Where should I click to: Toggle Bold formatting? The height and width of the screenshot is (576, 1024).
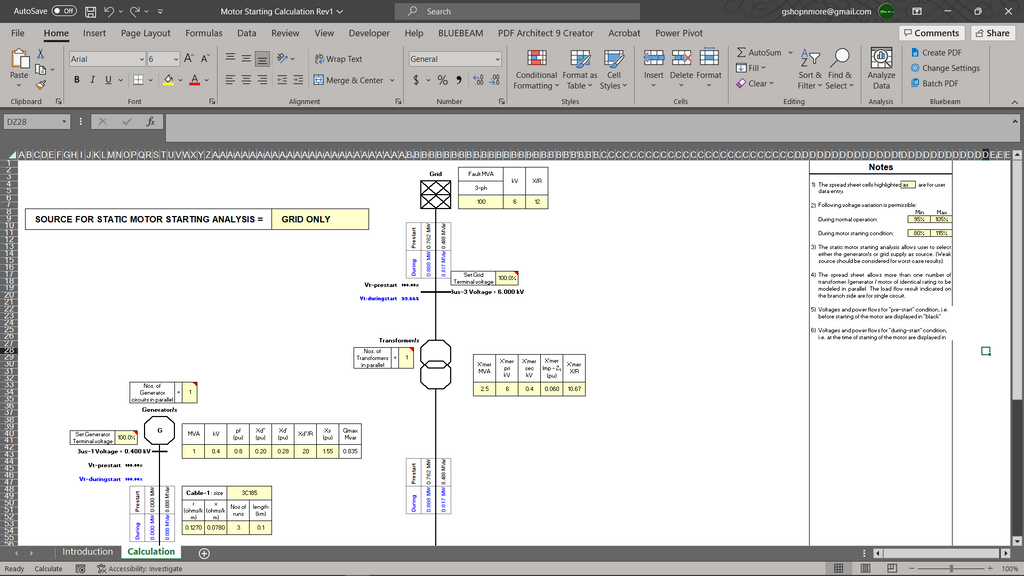76,80
